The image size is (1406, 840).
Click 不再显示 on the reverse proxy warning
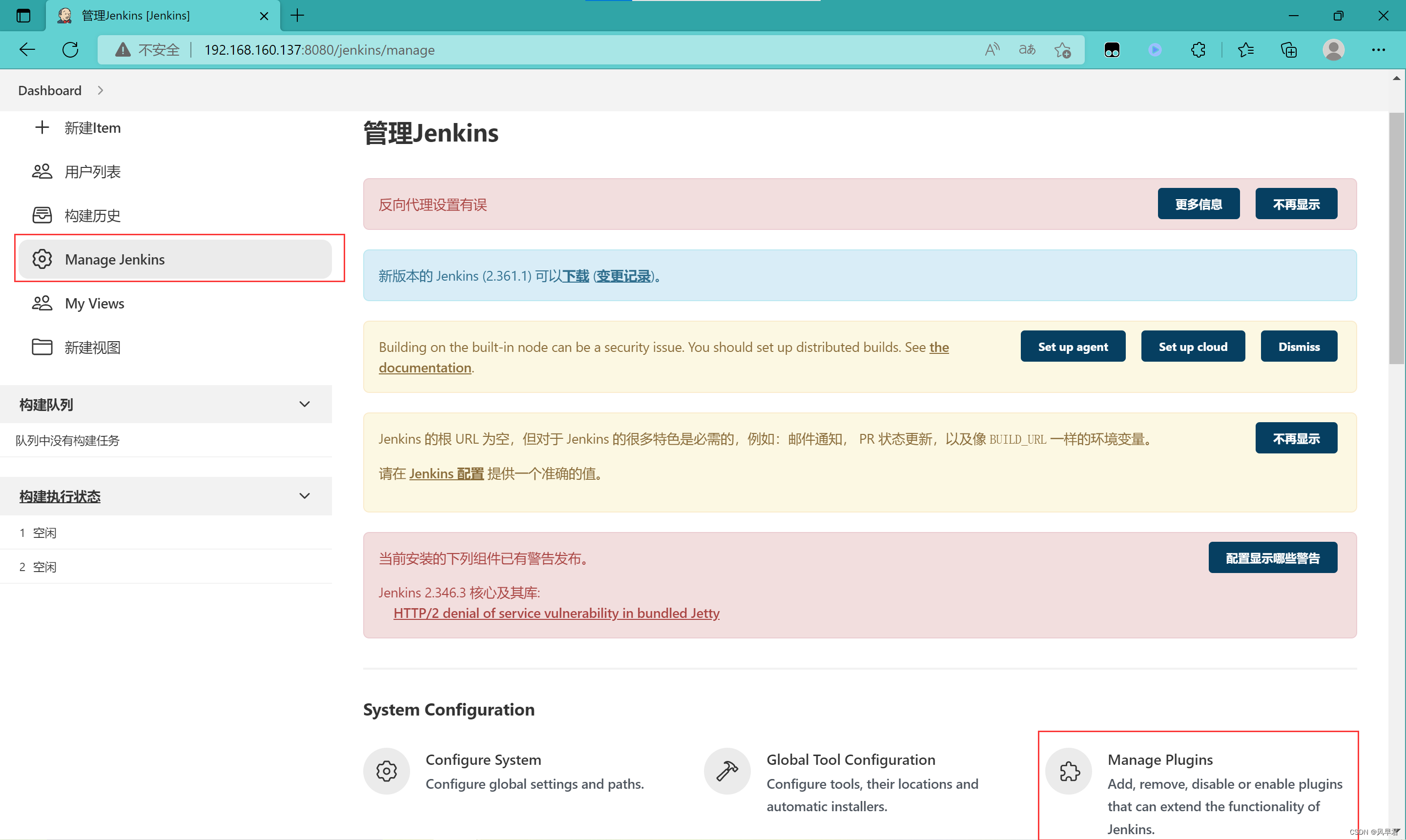pos(1296,204)
